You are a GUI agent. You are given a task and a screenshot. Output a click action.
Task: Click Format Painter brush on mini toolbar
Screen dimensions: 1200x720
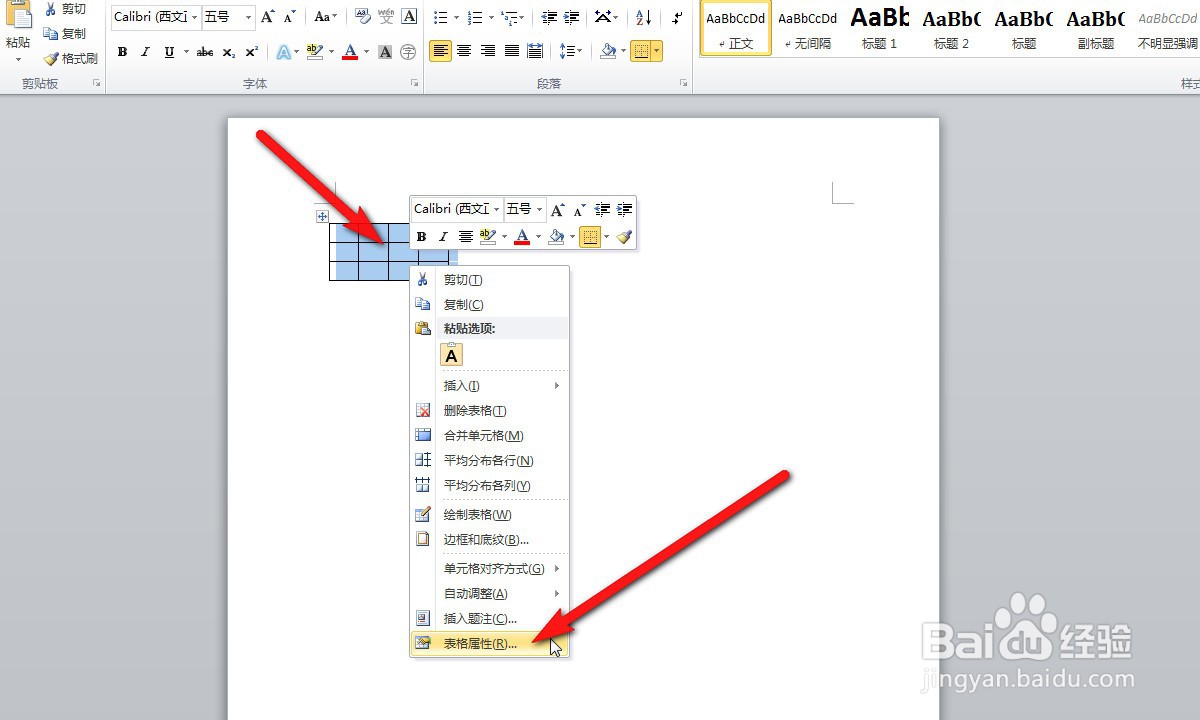(624, 237)
